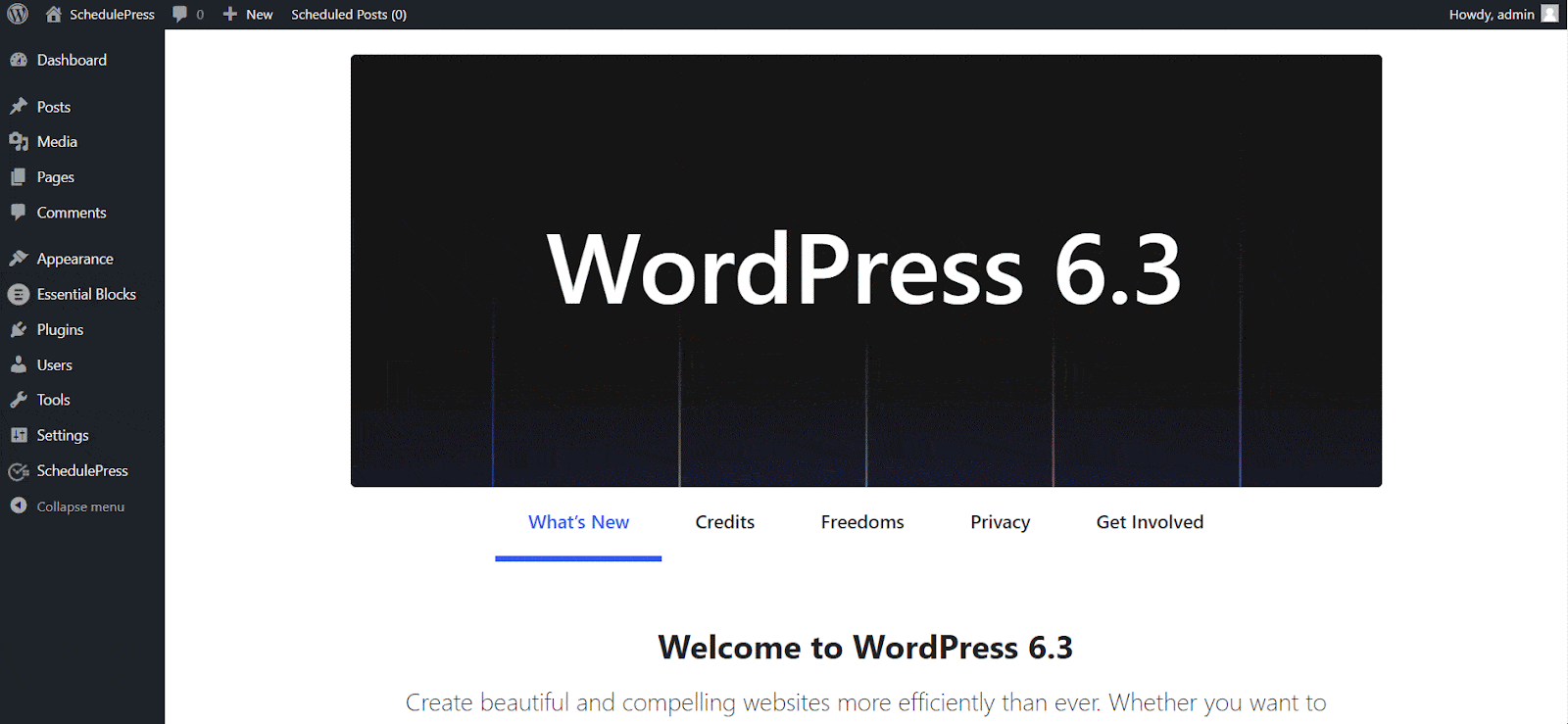Click the Users person icon
This screenshot has height=724, width=1568.
tap(19, 364)
